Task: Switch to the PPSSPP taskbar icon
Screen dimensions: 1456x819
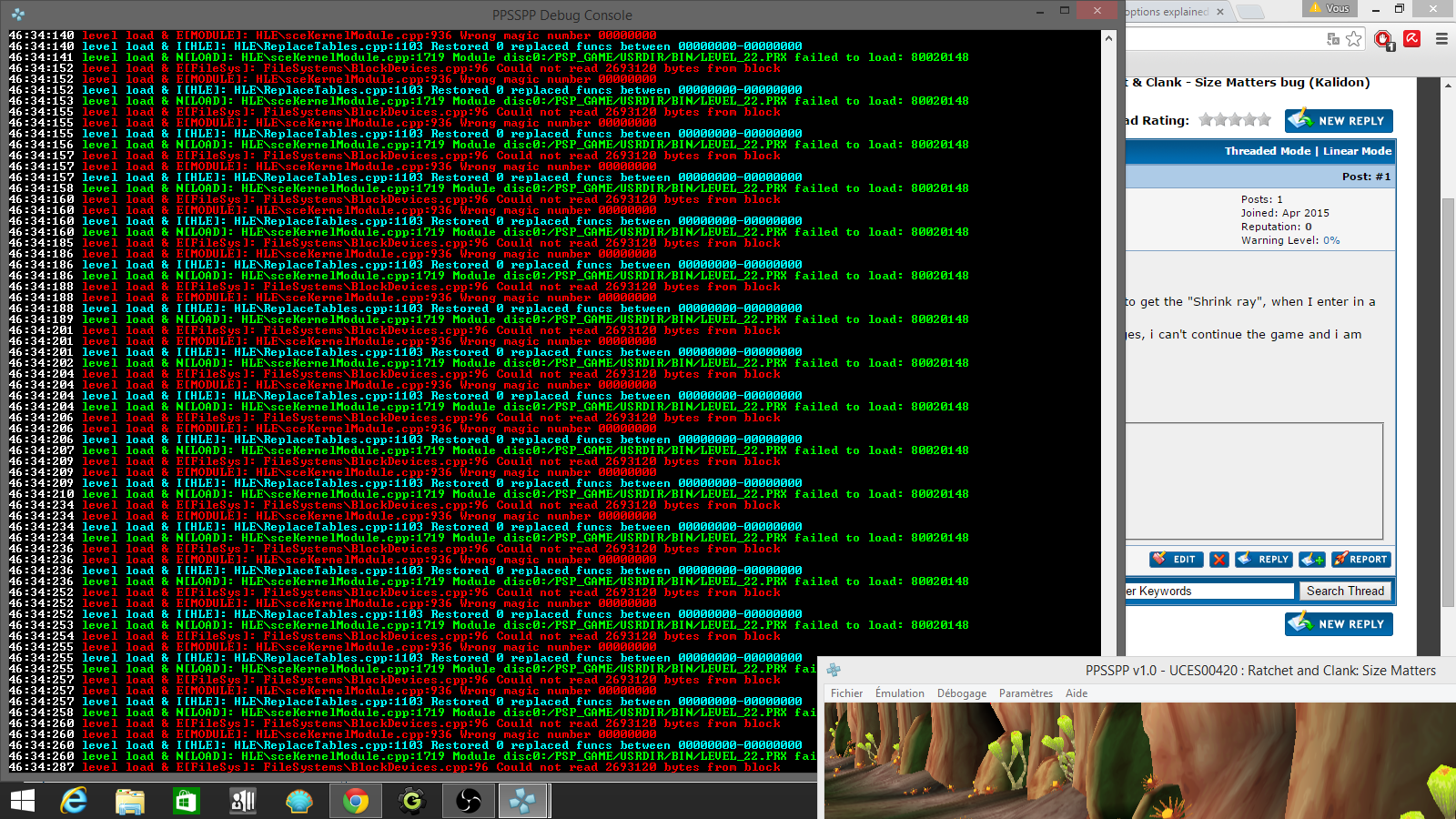Action: [x=522, y=801]
